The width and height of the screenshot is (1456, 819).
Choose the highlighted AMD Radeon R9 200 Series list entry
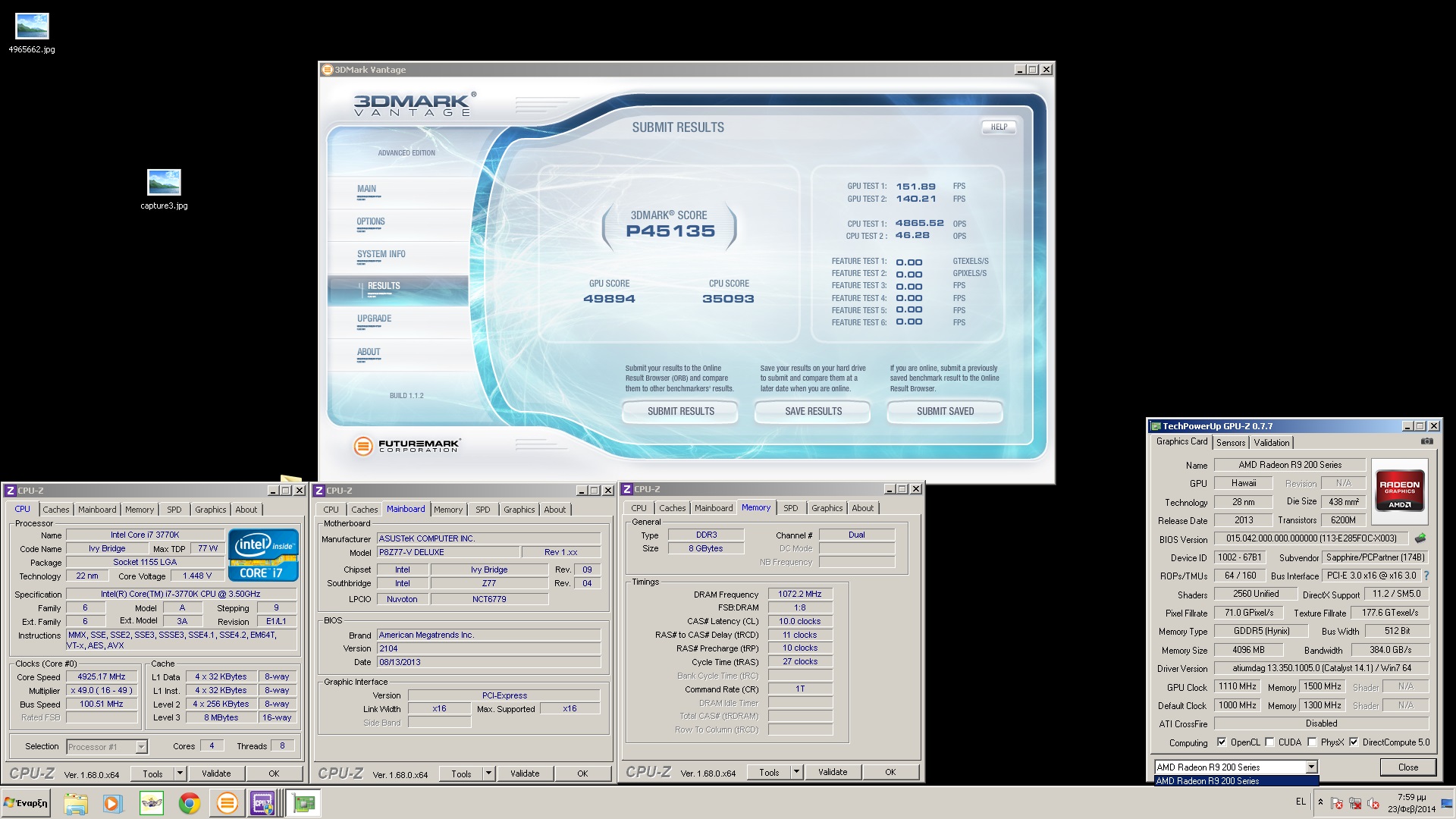(1236, 781)
